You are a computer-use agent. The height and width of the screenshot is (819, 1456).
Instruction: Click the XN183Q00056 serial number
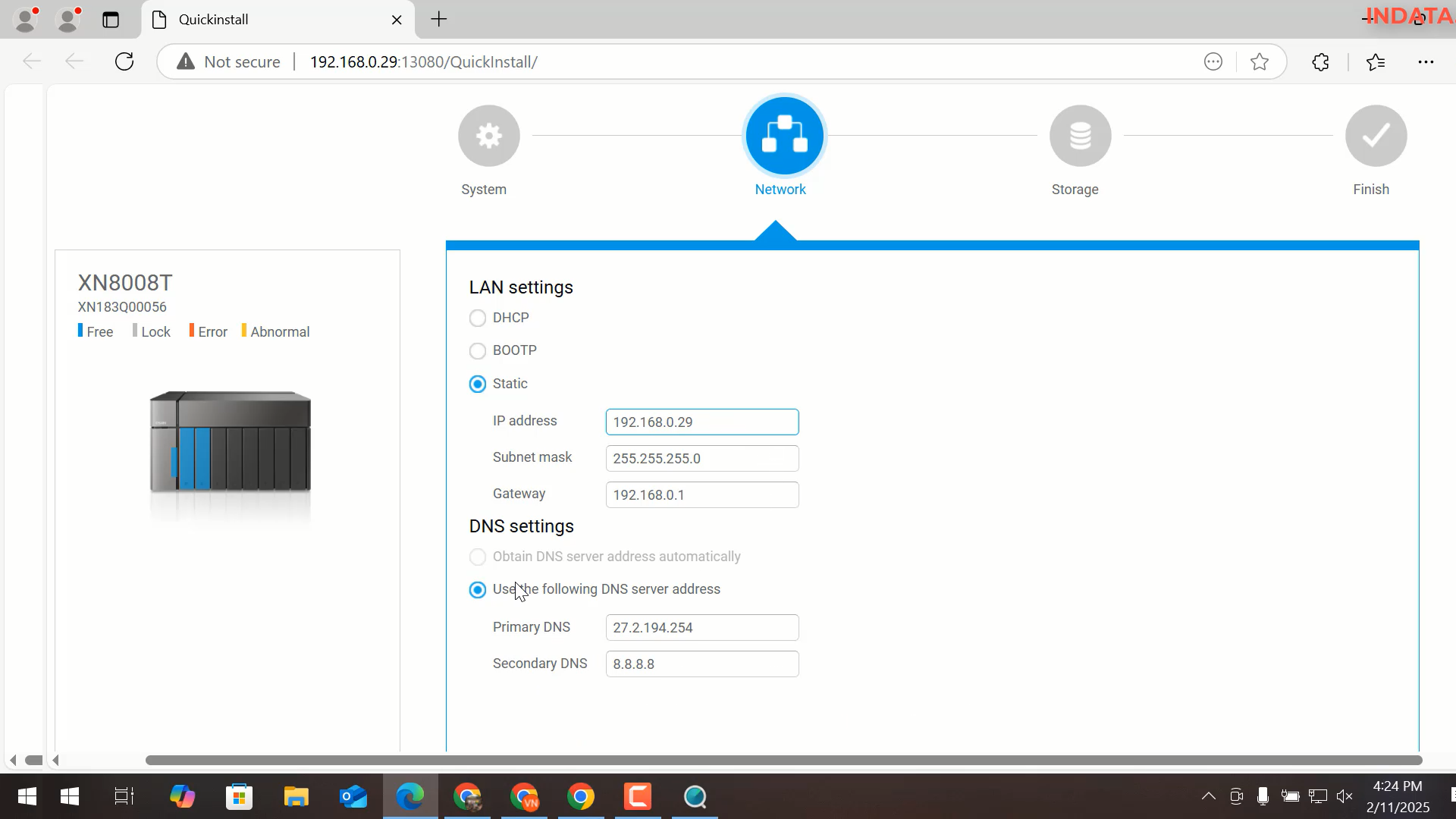tap(122, 307)
